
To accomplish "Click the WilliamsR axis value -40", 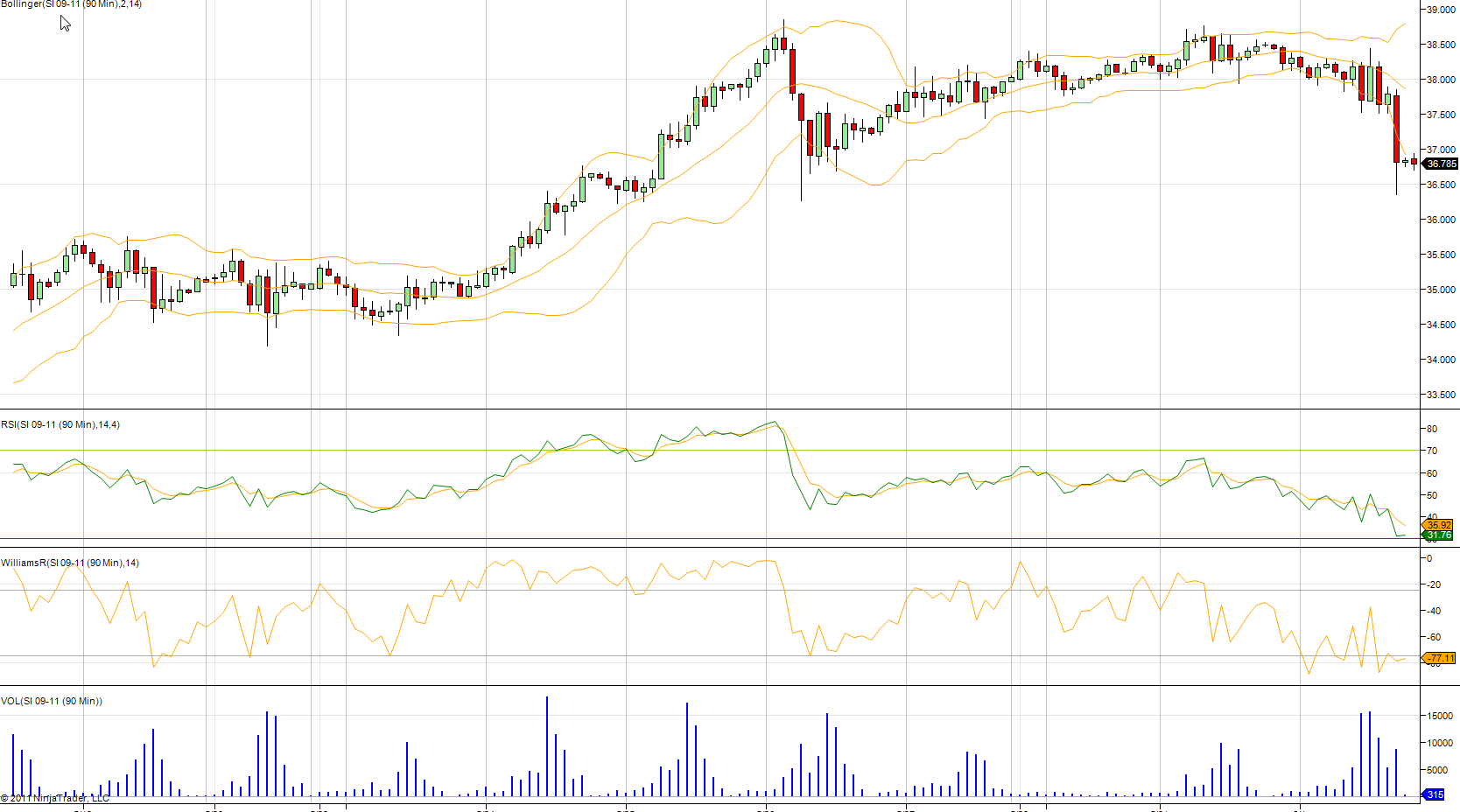I will coord(1434,611).
